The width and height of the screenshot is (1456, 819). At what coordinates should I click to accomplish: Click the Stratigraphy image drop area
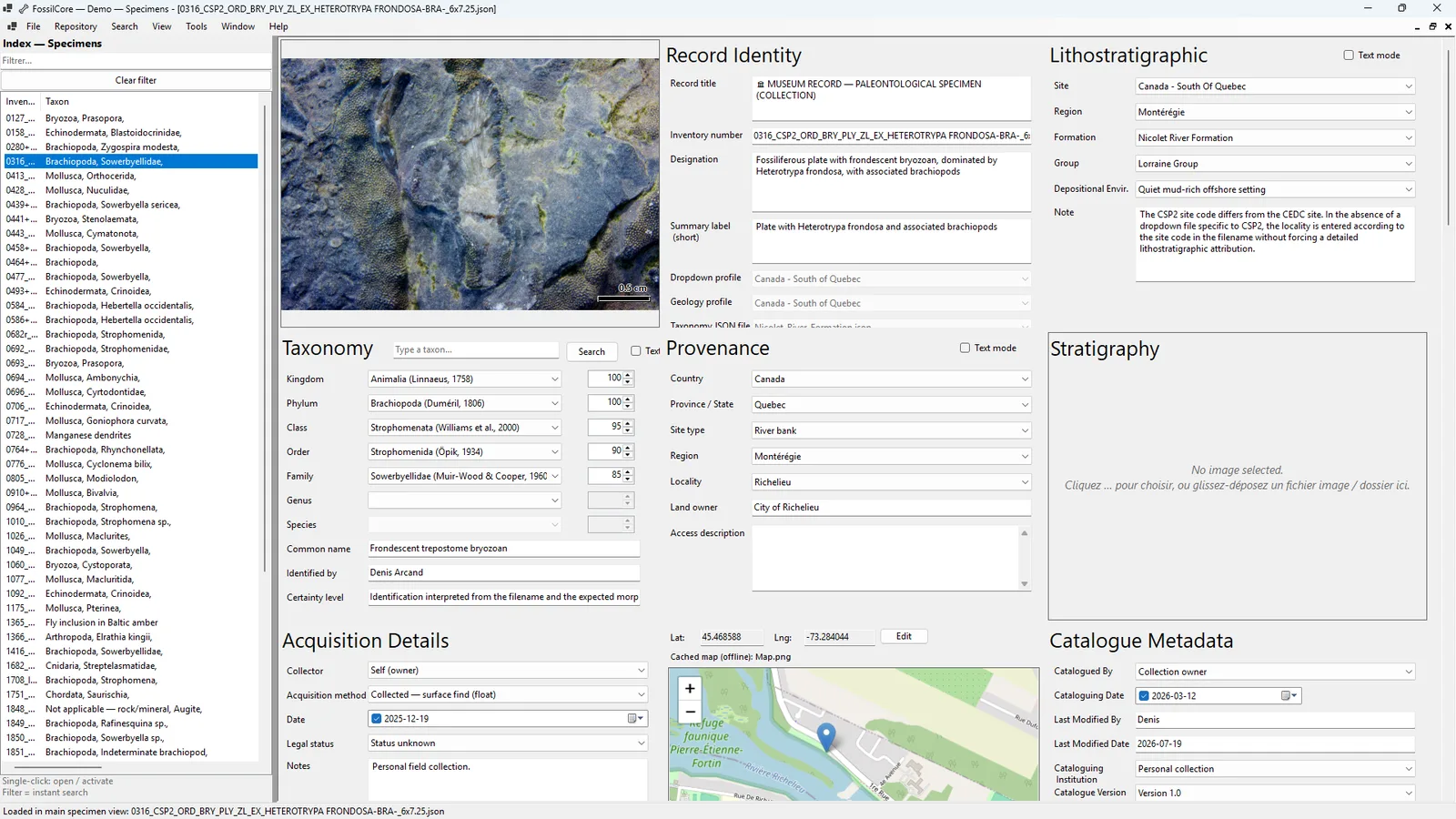pyautogui.click(x=1237, y=477)
